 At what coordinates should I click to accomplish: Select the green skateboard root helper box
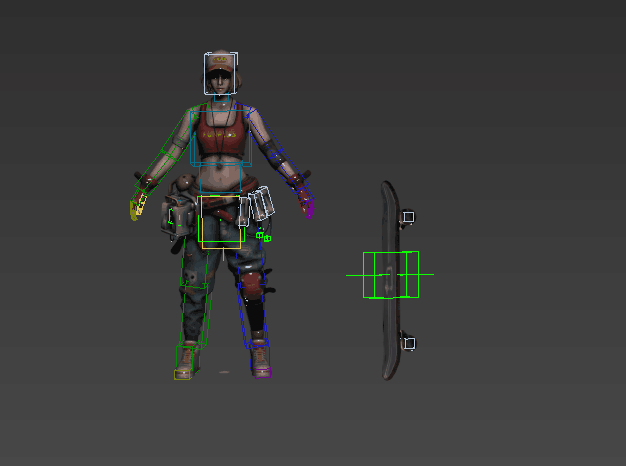tap(390, 275)
